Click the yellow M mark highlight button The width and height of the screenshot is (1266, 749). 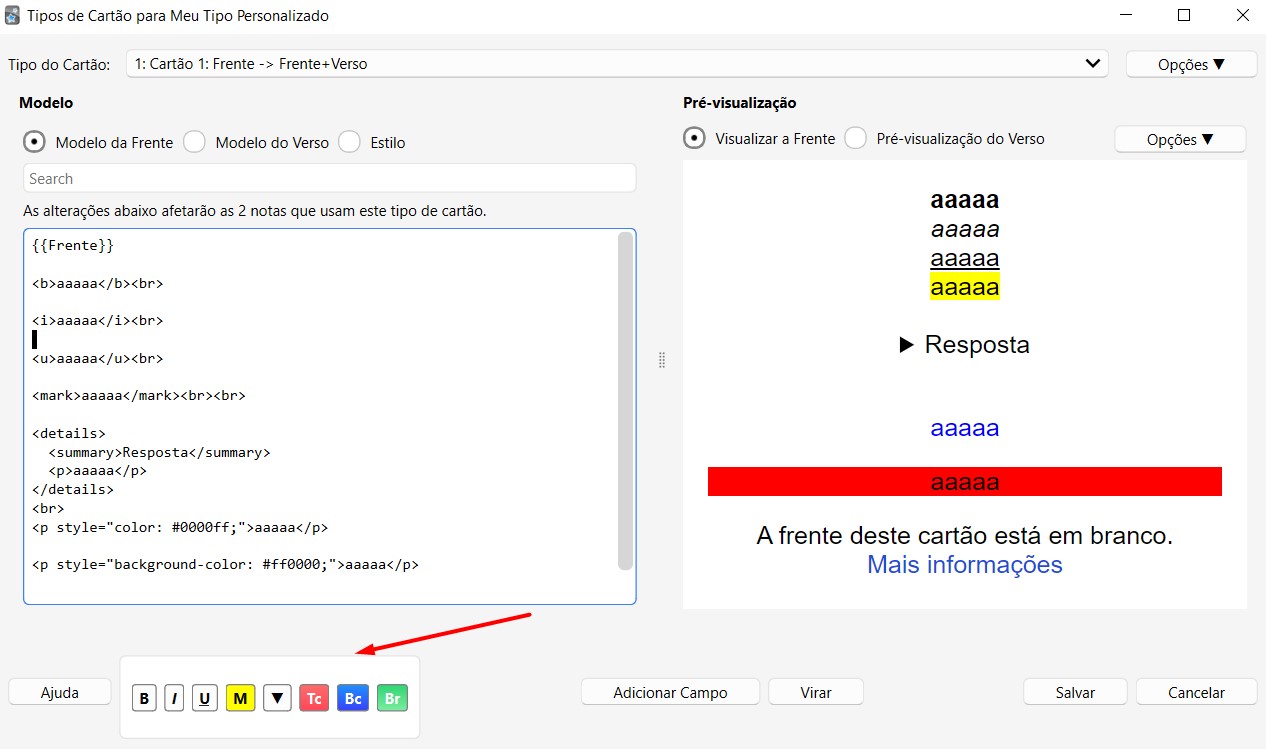241,698
